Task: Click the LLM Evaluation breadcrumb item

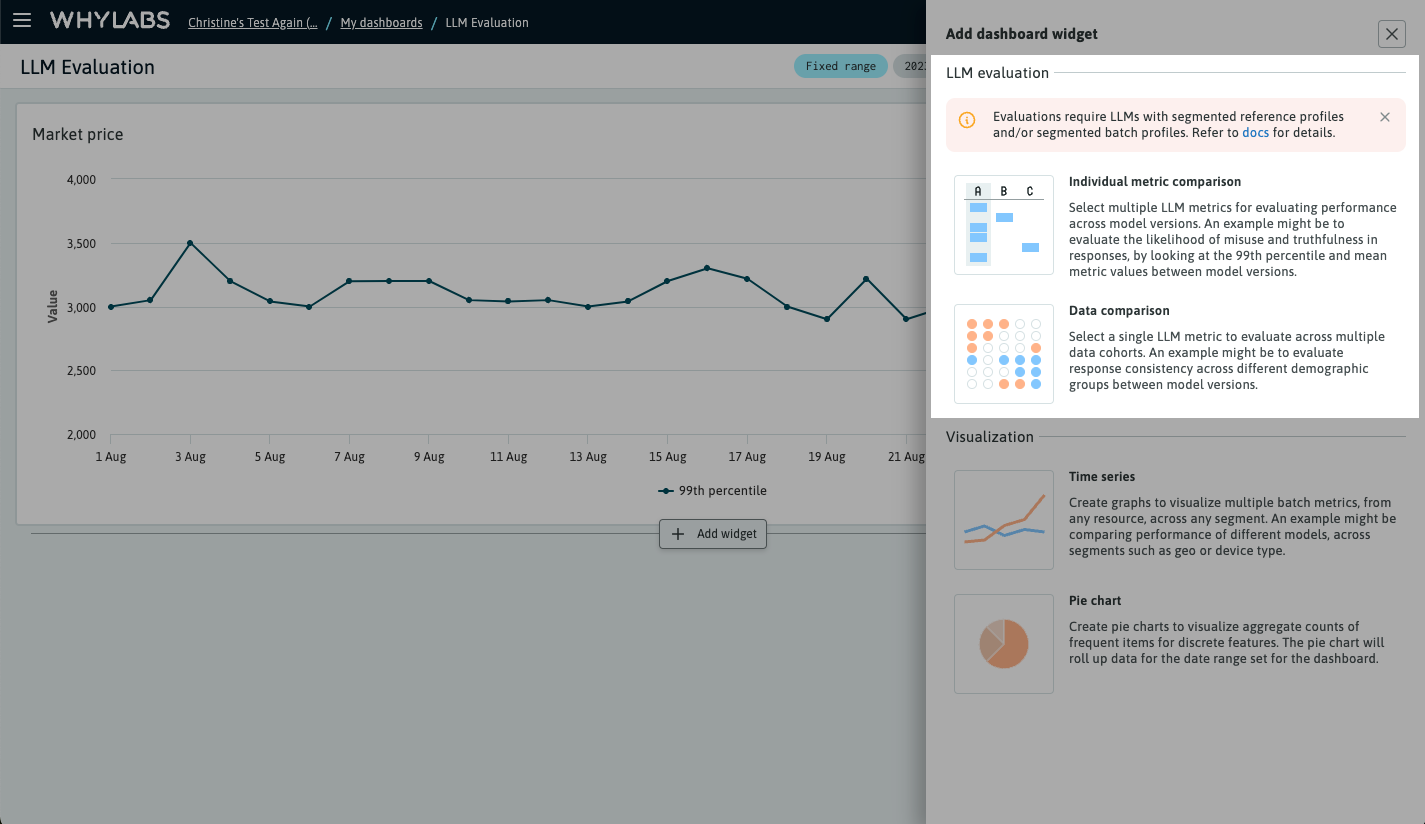Action: (487, 22)
